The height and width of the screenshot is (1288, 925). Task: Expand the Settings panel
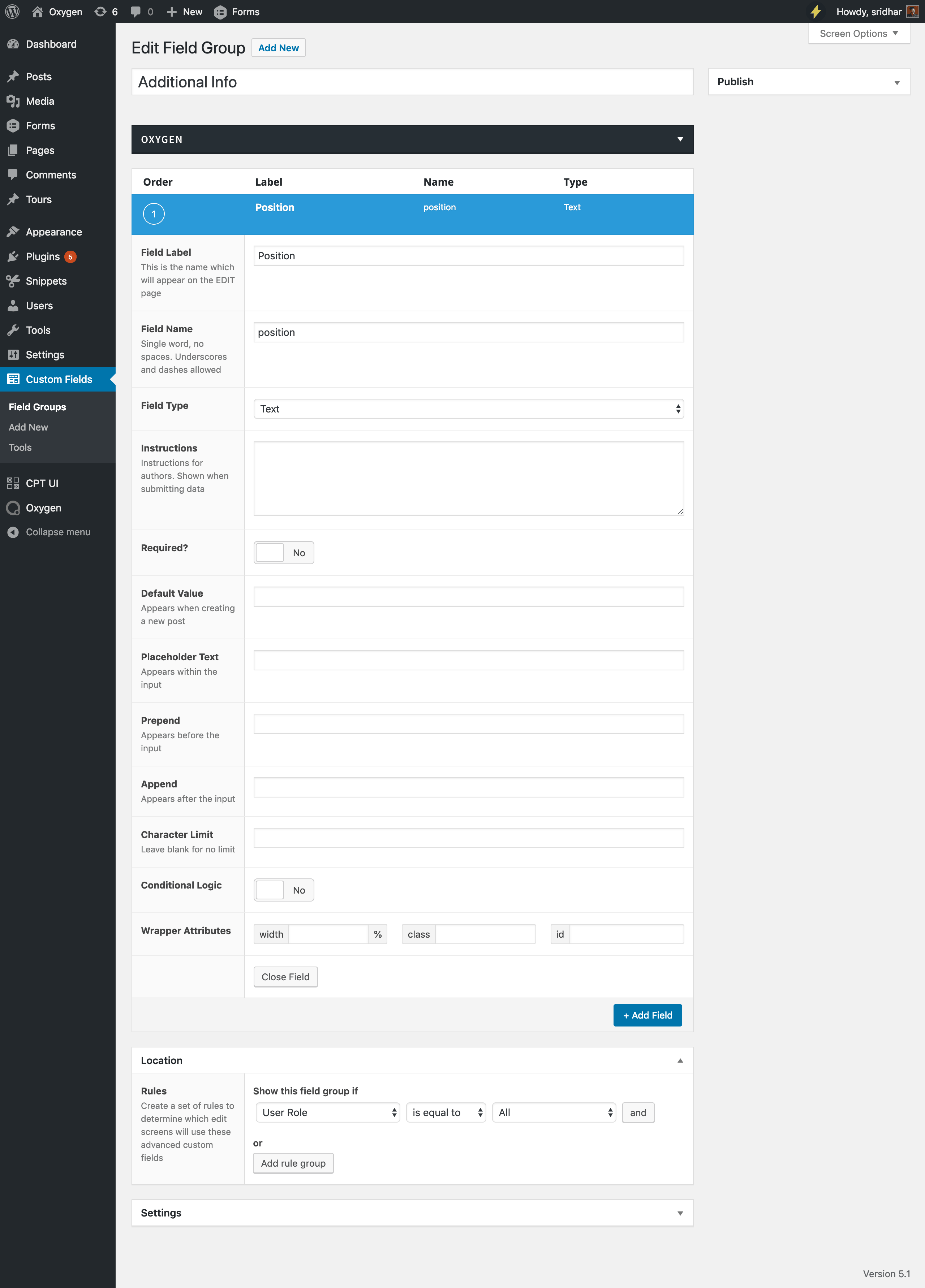(680, 1213)
